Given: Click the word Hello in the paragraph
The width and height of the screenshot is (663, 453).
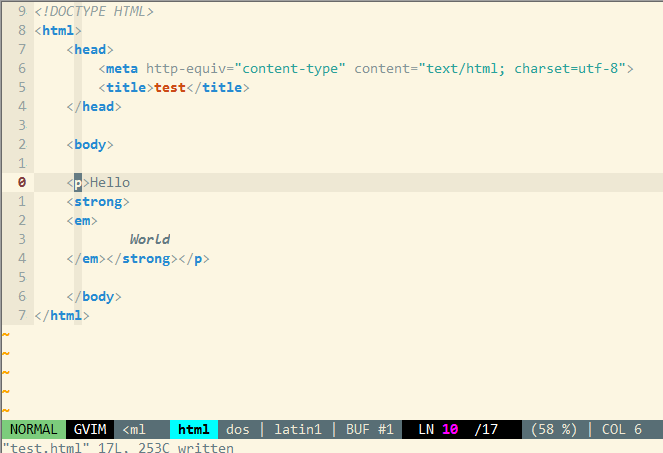Looking at the screenshot, I should (x=110, y=183).
